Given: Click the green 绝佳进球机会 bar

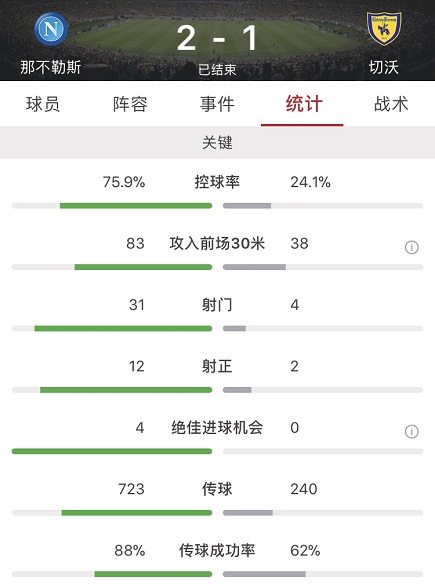Looking at the screenshot, I should [112, 451].
